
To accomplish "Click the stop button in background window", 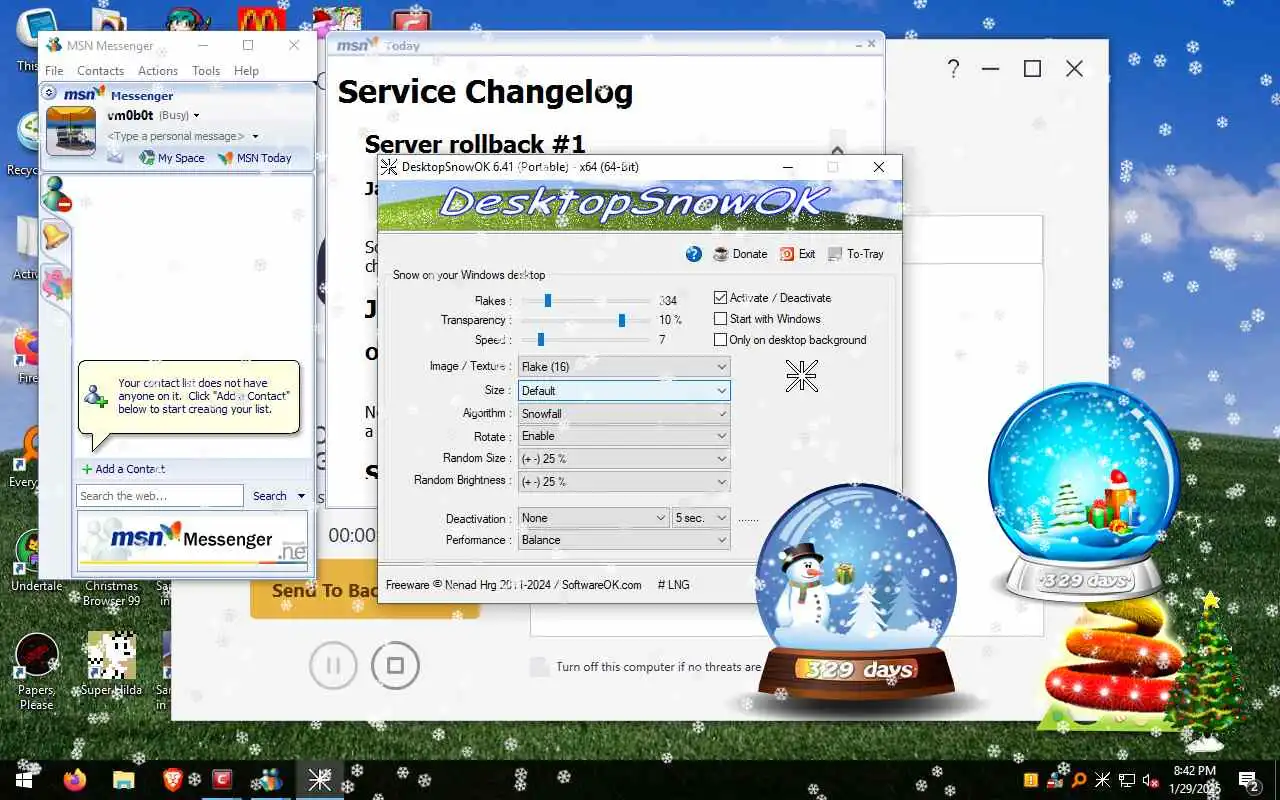I will point(395,665).
